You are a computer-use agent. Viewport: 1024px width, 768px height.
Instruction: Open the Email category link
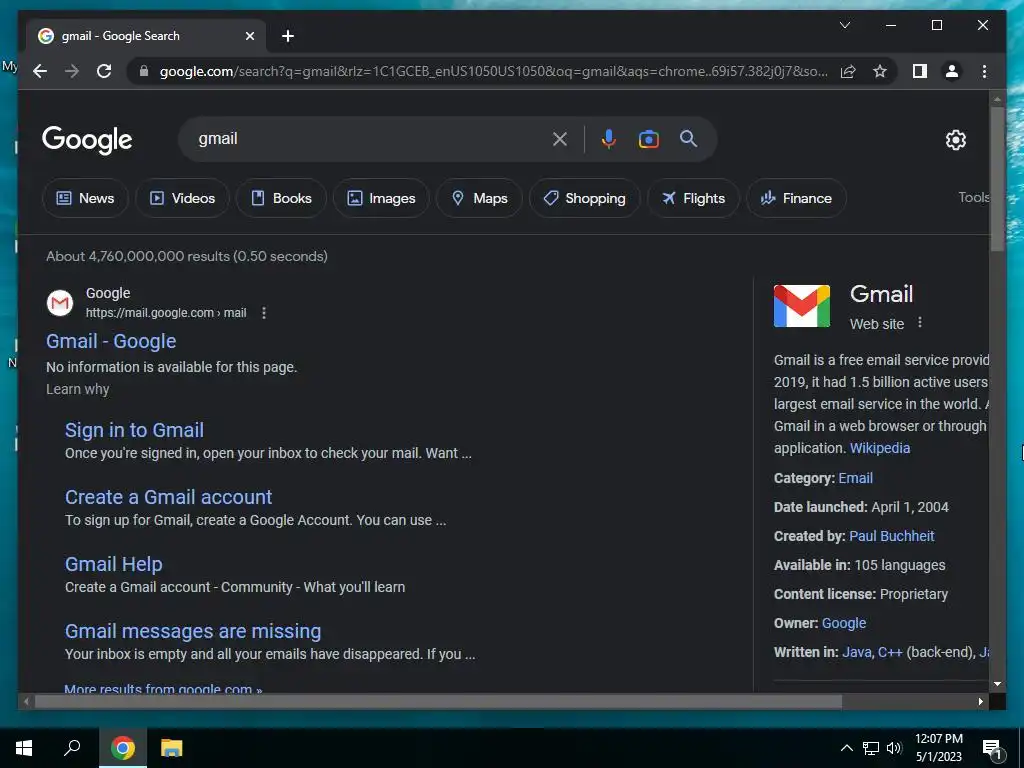pos(856,478)
